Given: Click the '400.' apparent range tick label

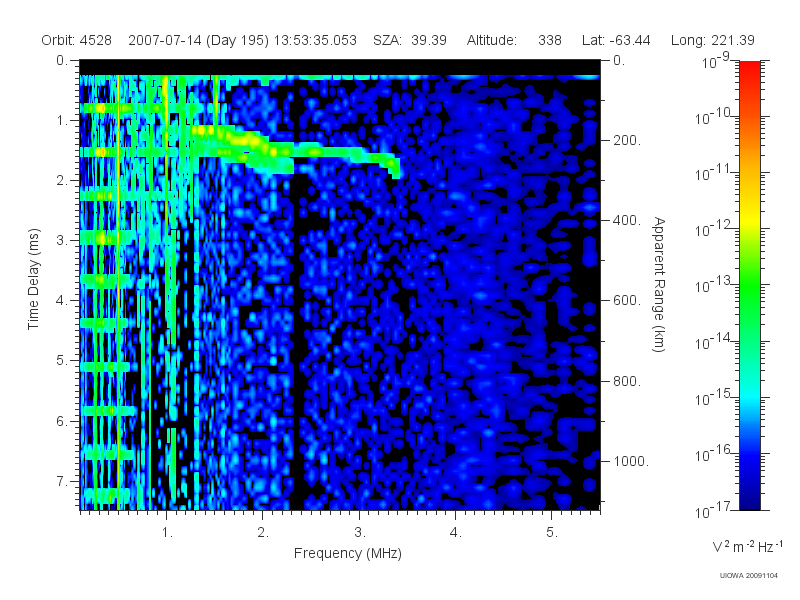Looking at the screenshot, I should [627, 220].
